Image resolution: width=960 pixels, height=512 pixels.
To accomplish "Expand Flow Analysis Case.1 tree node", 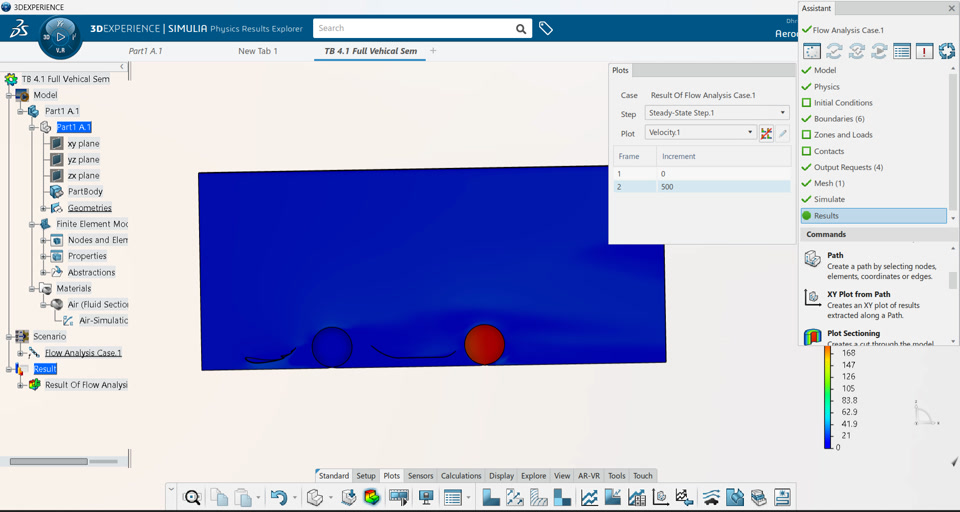I will 21,353.
